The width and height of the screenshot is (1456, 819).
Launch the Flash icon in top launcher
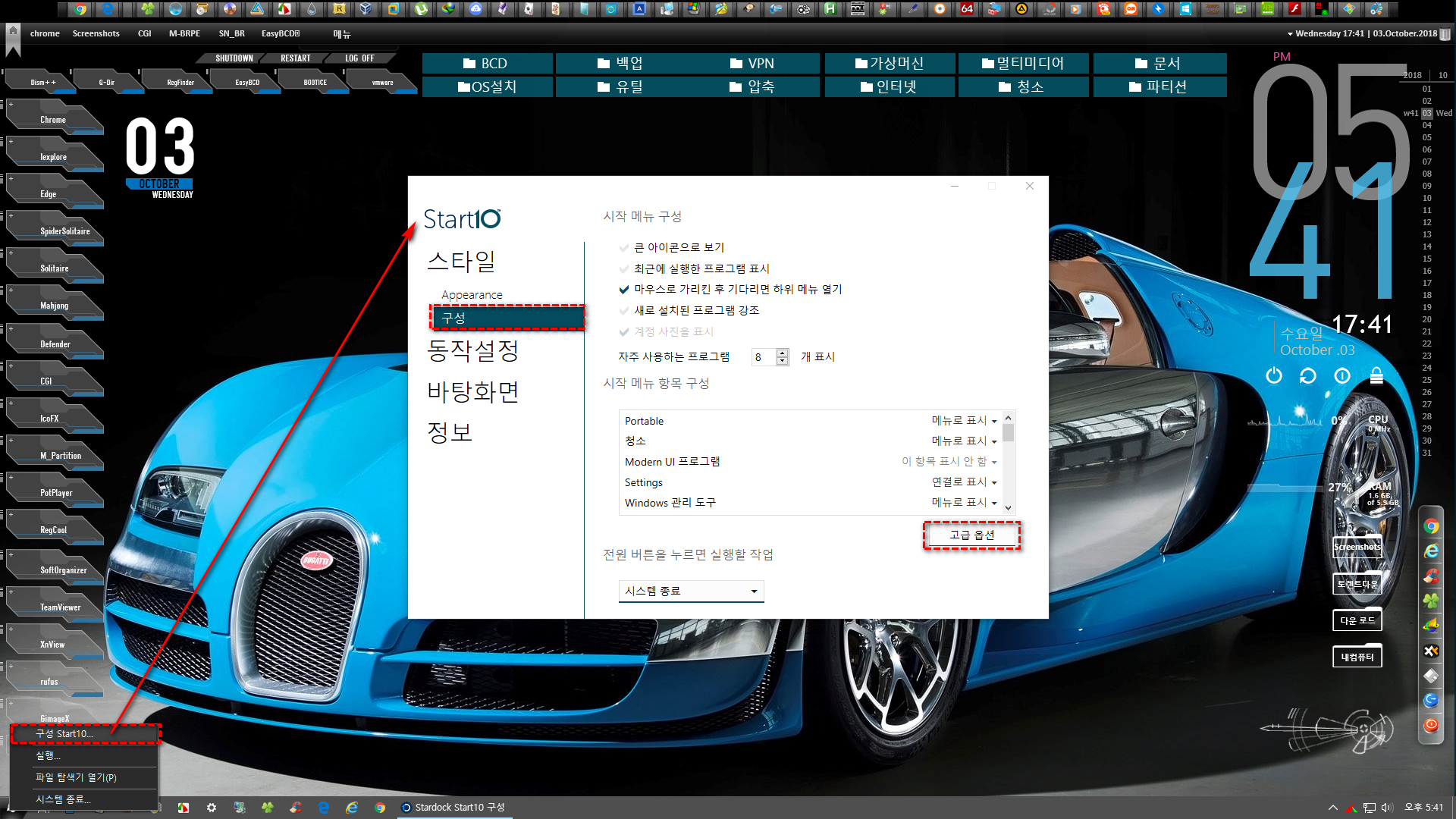[1294, 9]
